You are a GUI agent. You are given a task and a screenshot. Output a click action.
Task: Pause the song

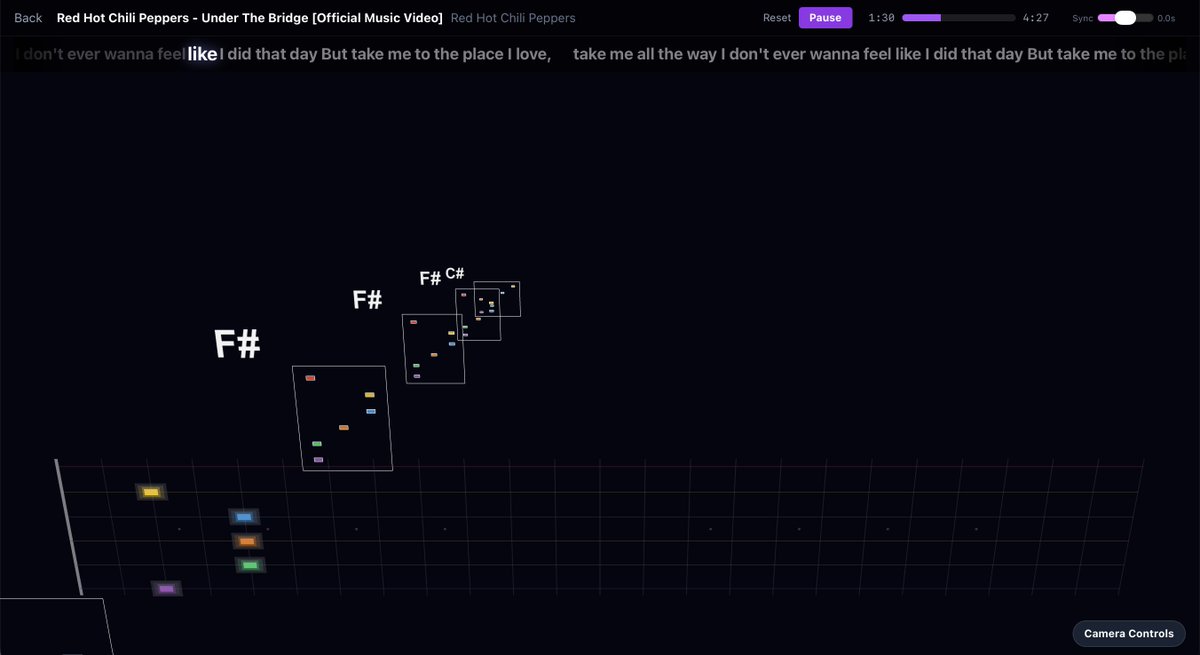(825, 18)
